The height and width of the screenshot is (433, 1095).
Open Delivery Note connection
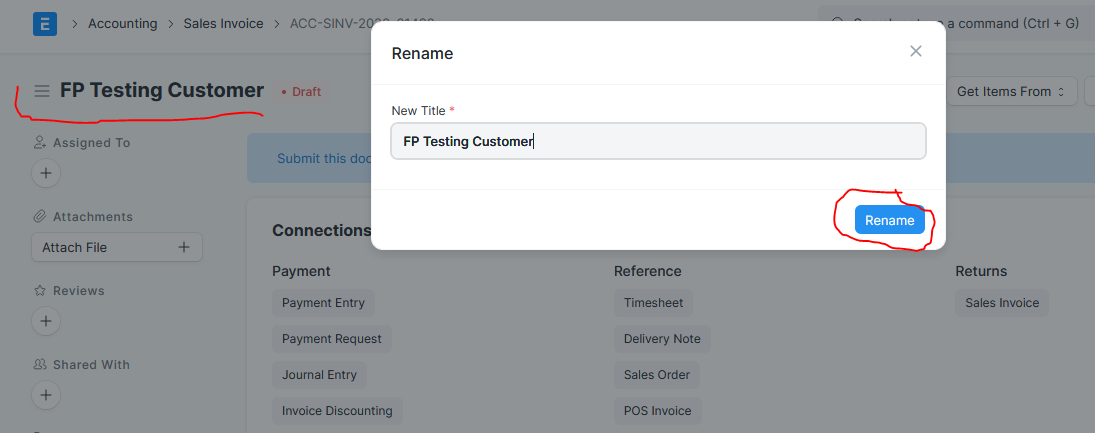tap(662, 339)
